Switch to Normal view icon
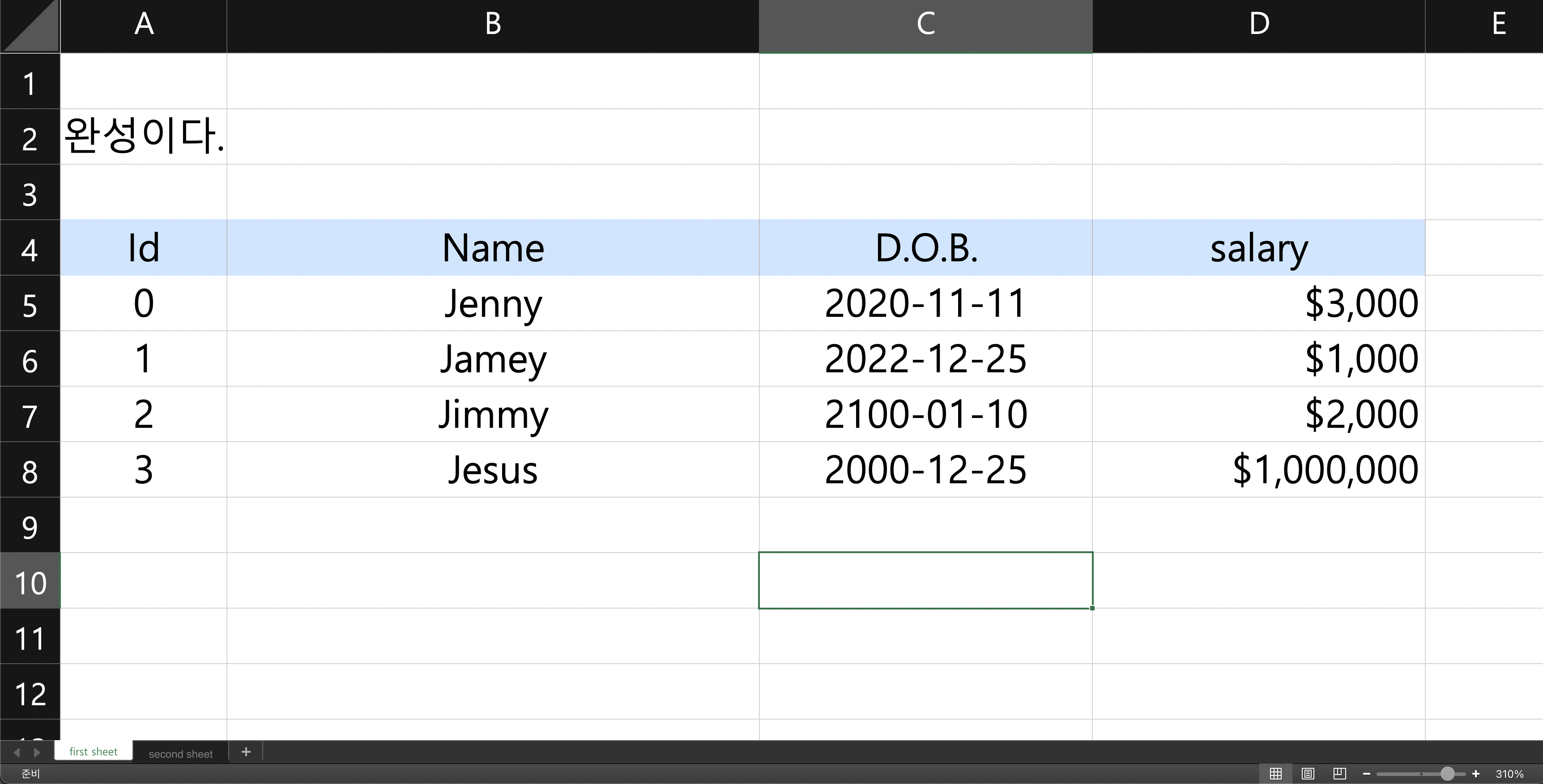Image resolution: width=1543 pixels, height=784 pixels. (1276, 774)
